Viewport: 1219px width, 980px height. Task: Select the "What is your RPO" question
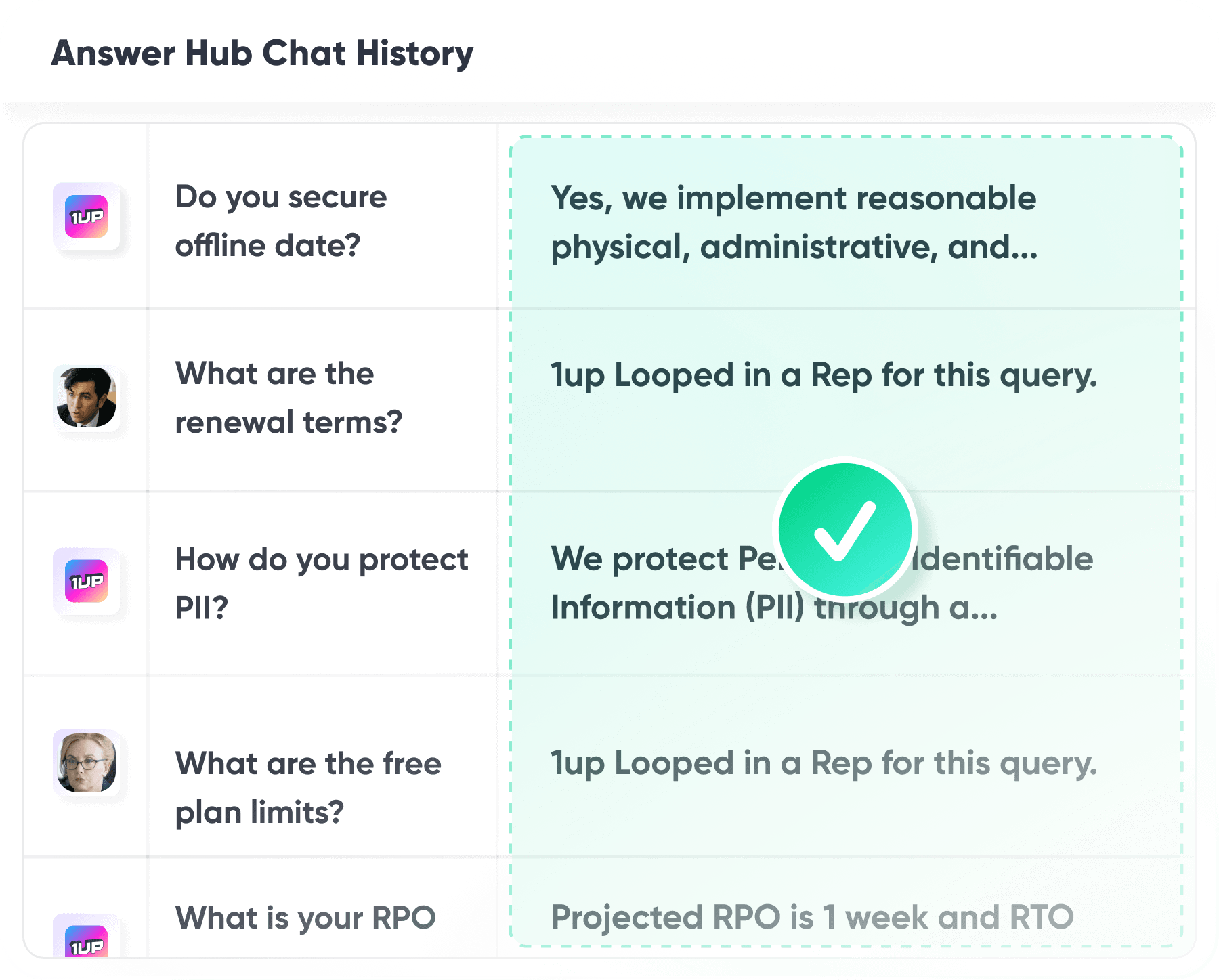(x=305, y=918)
